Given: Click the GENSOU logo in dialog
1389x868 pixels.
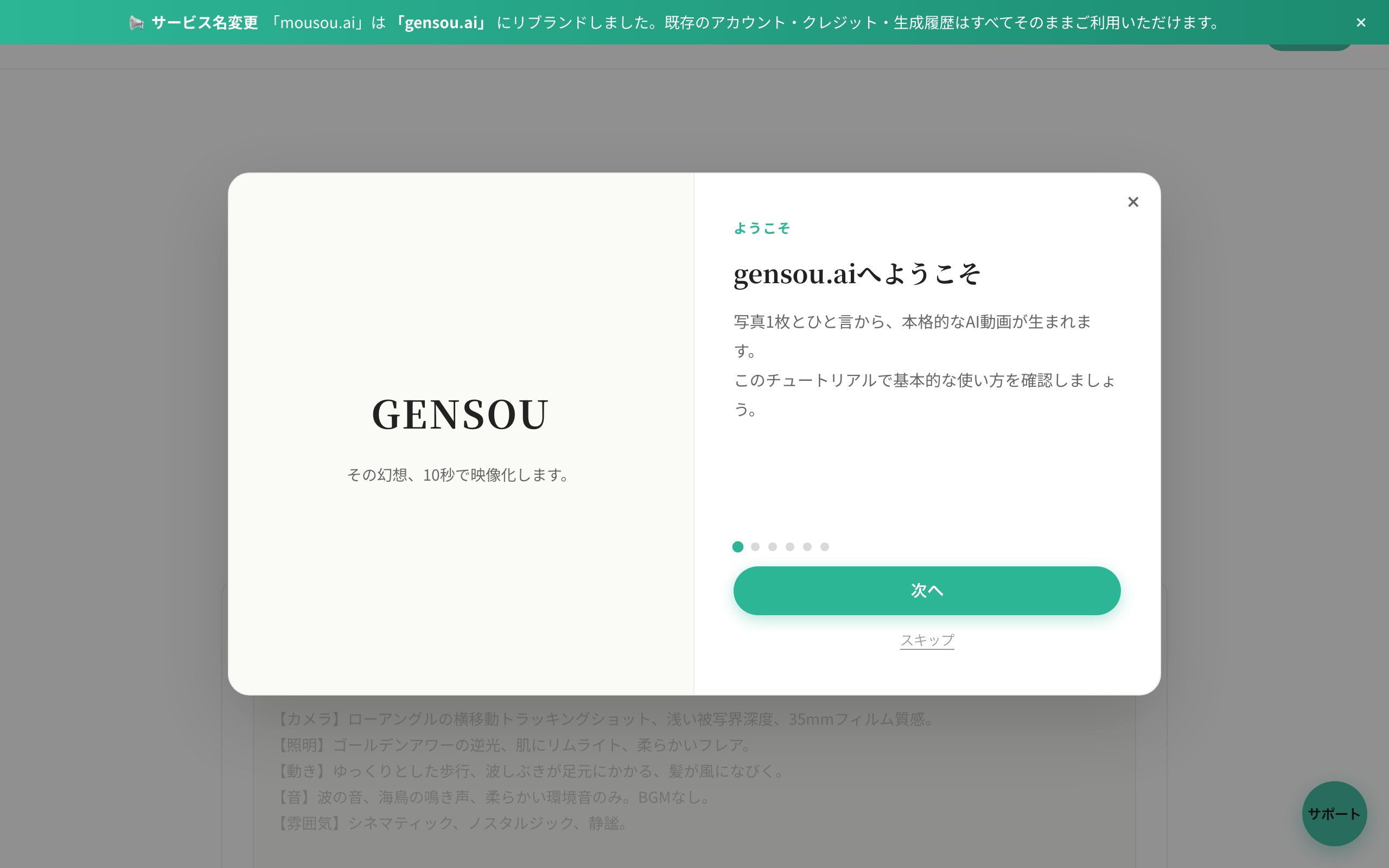Looking at the screenshot, I should pos(460,414).
